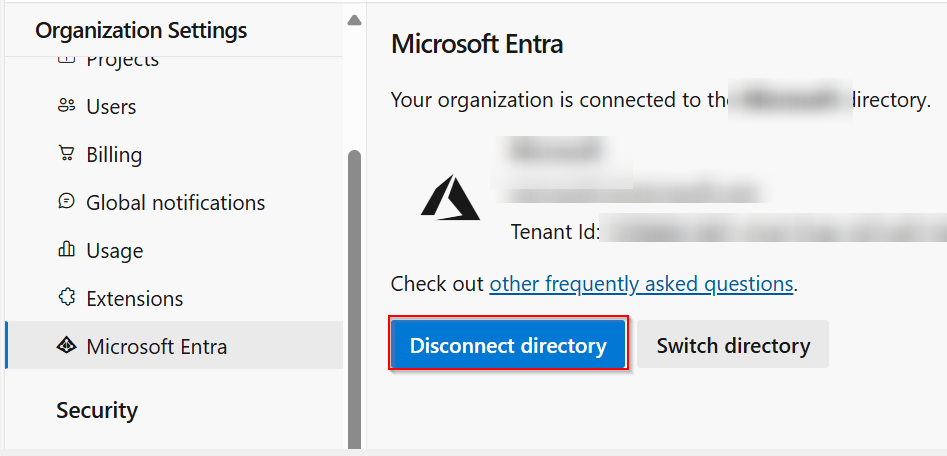This screenshot has width=947, height=456.
Task: Click the Disconnect directory button
Action: (508, 345)
